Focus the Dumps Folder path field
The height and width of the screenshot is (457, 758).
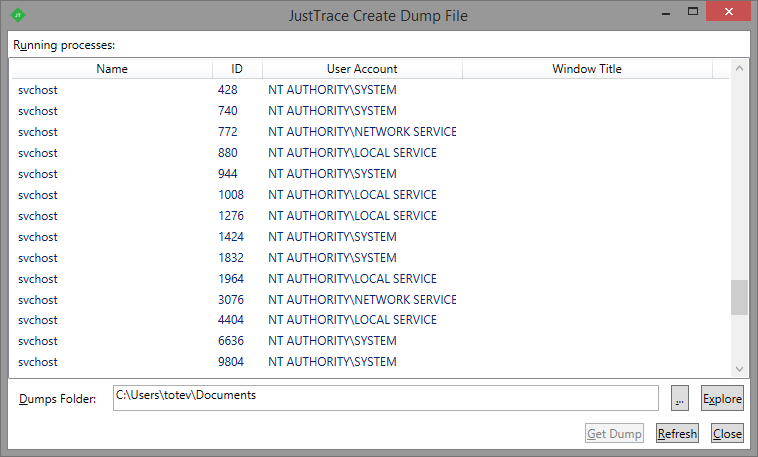[x=386, y=398]
